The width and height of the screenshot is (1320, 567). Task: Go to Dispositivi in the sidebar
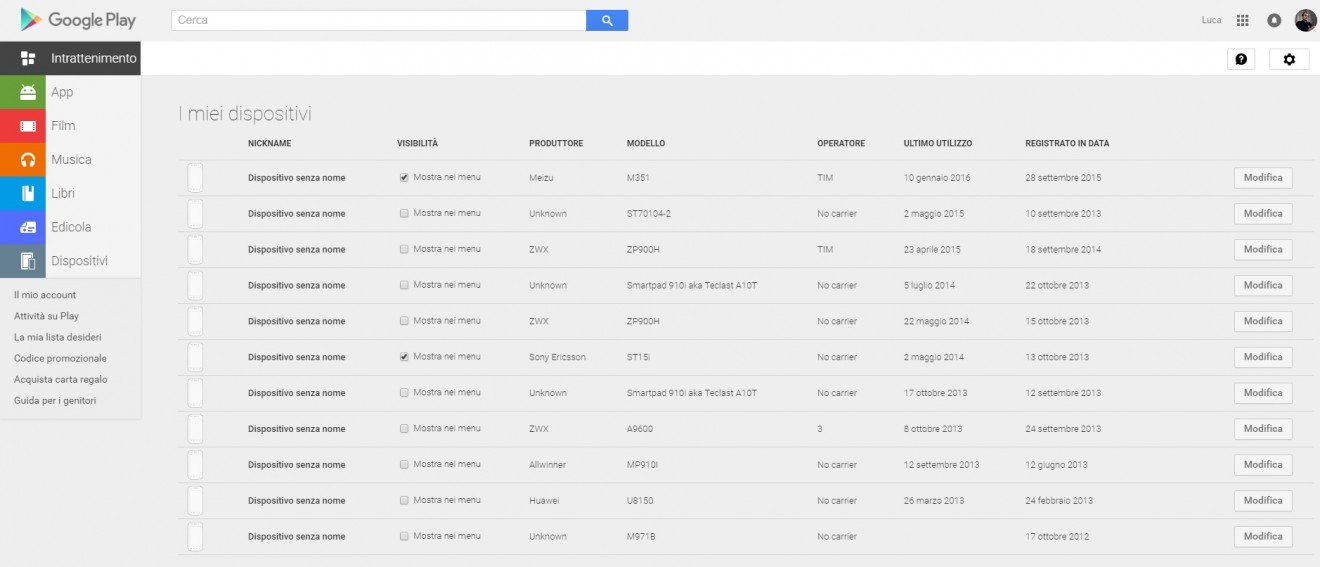[79, 261]
